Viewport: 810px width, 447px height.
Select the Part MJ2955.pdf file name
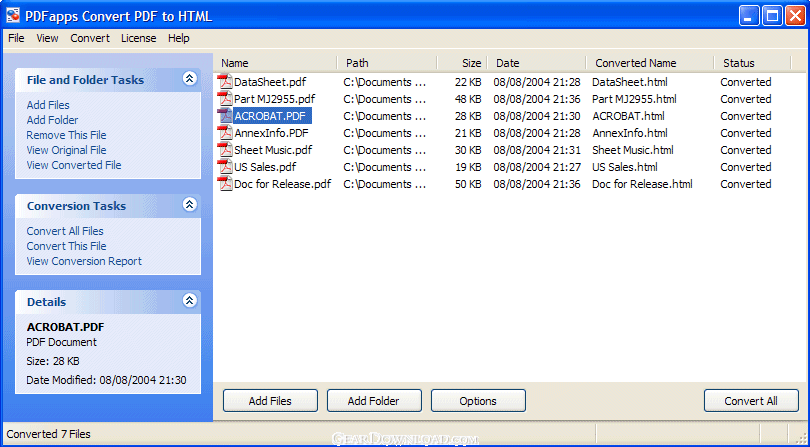[x=274, y=99]
